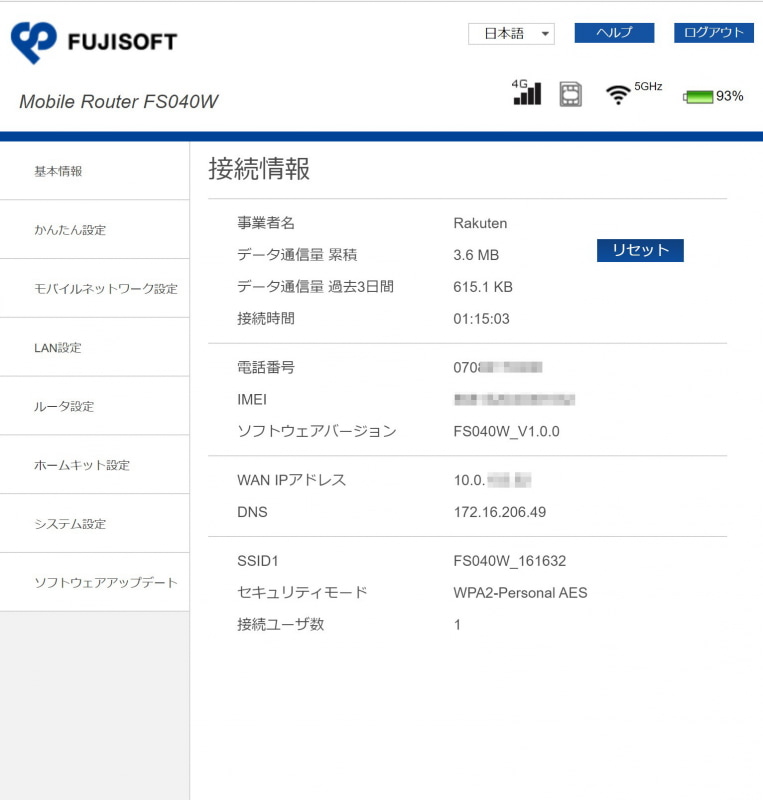Go to LAN設定 in the sidebar
Viewport: 763px width, 800px height.
(x=94, y=347)
